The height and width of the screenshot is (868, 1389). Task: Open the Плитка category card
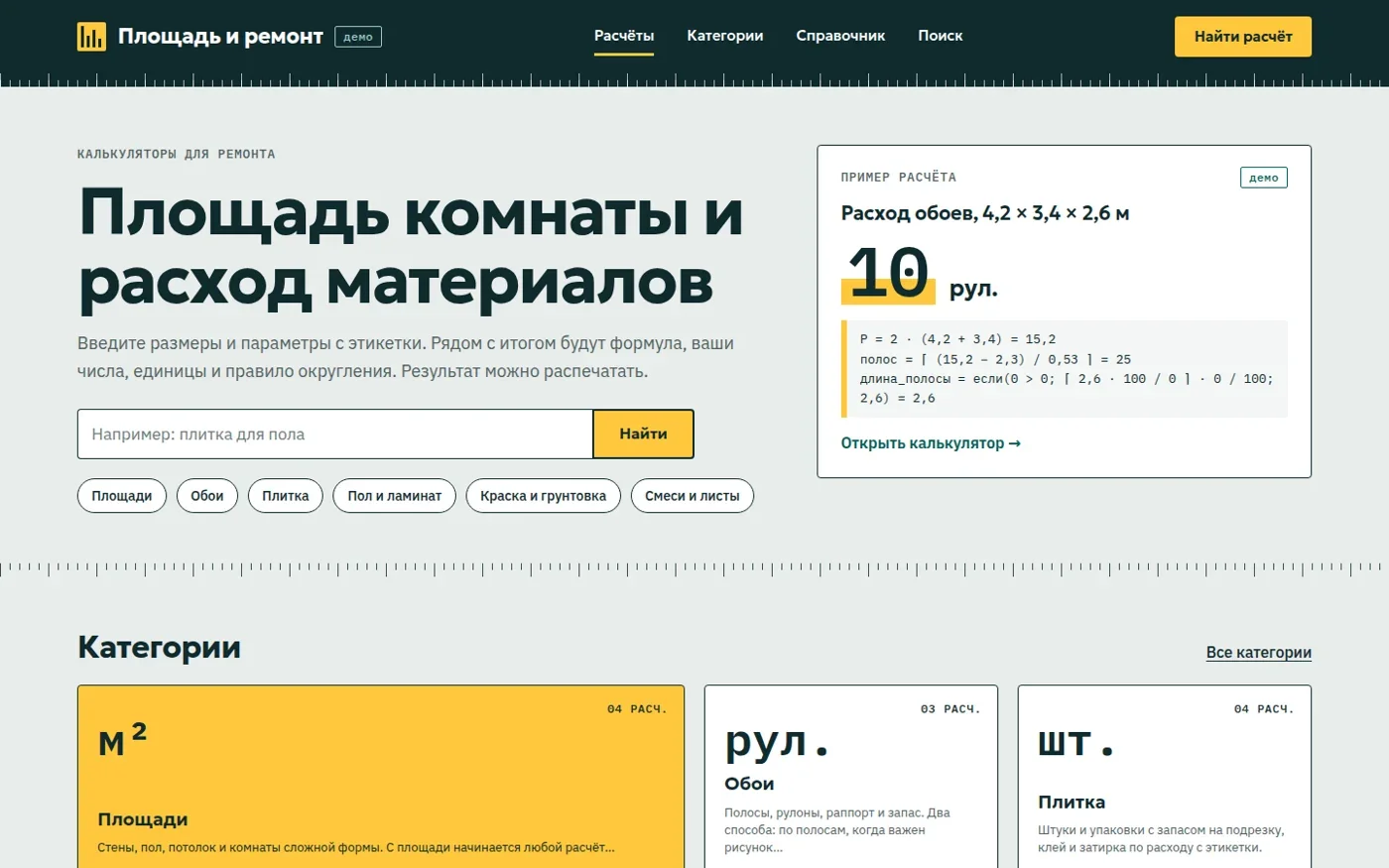click(1165, 777)
